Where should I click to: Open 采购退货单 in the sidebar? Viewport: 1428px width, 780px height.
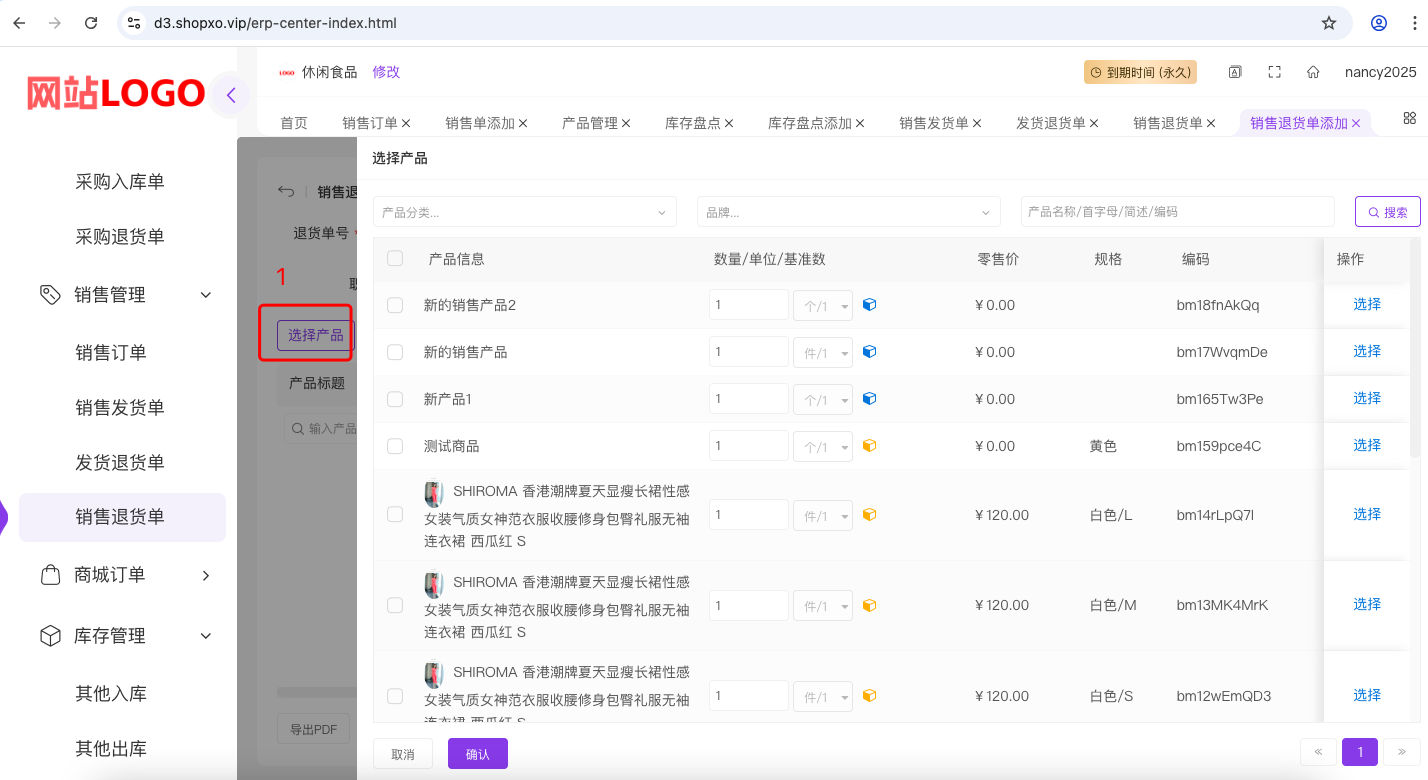pyautogui.click(x=120, y=237)
